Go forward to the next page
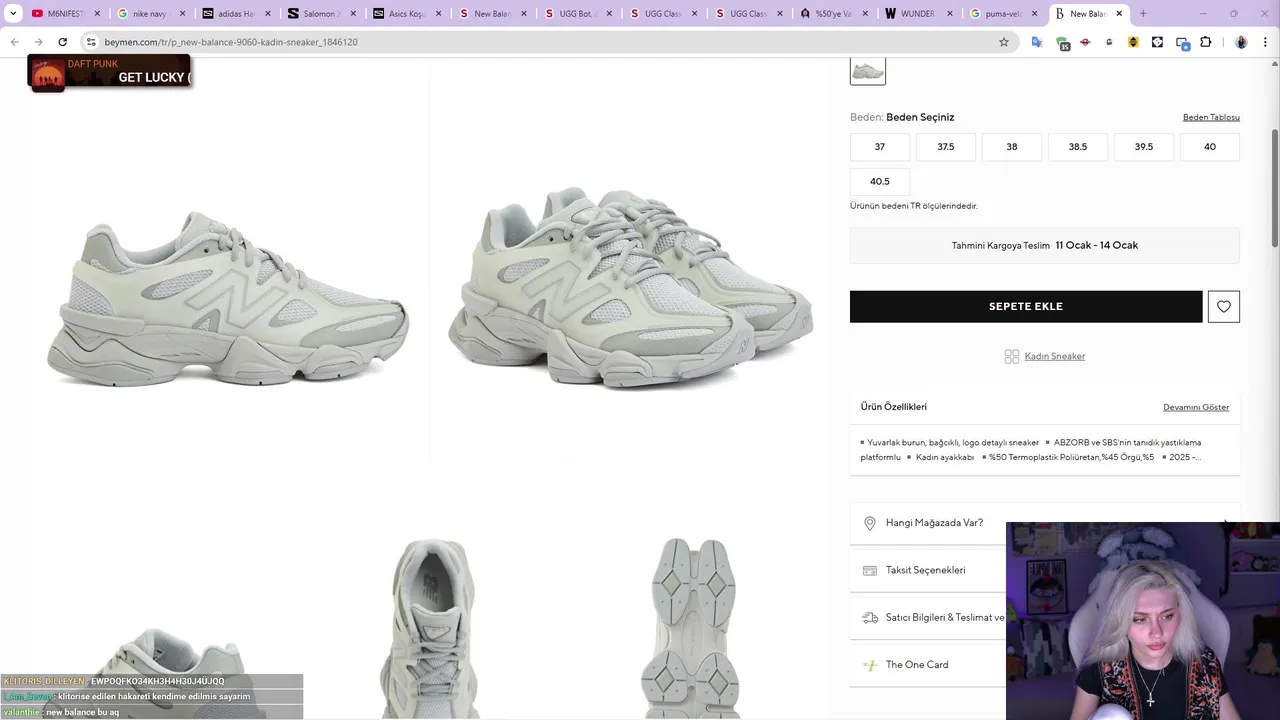Screen dimensions: 1280x720 [38, 42]
